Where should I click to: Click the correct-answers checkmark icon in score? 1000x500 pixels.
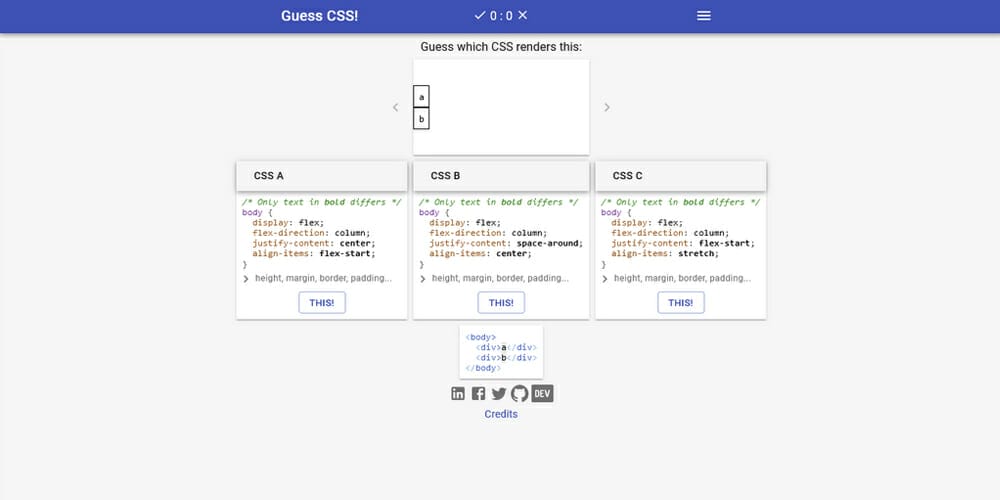[480, 15]
